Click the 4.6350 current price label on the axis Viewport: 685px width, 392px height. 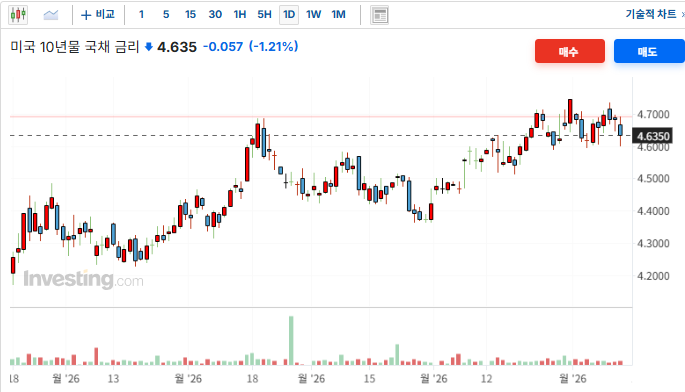click(x=653, y=136)
